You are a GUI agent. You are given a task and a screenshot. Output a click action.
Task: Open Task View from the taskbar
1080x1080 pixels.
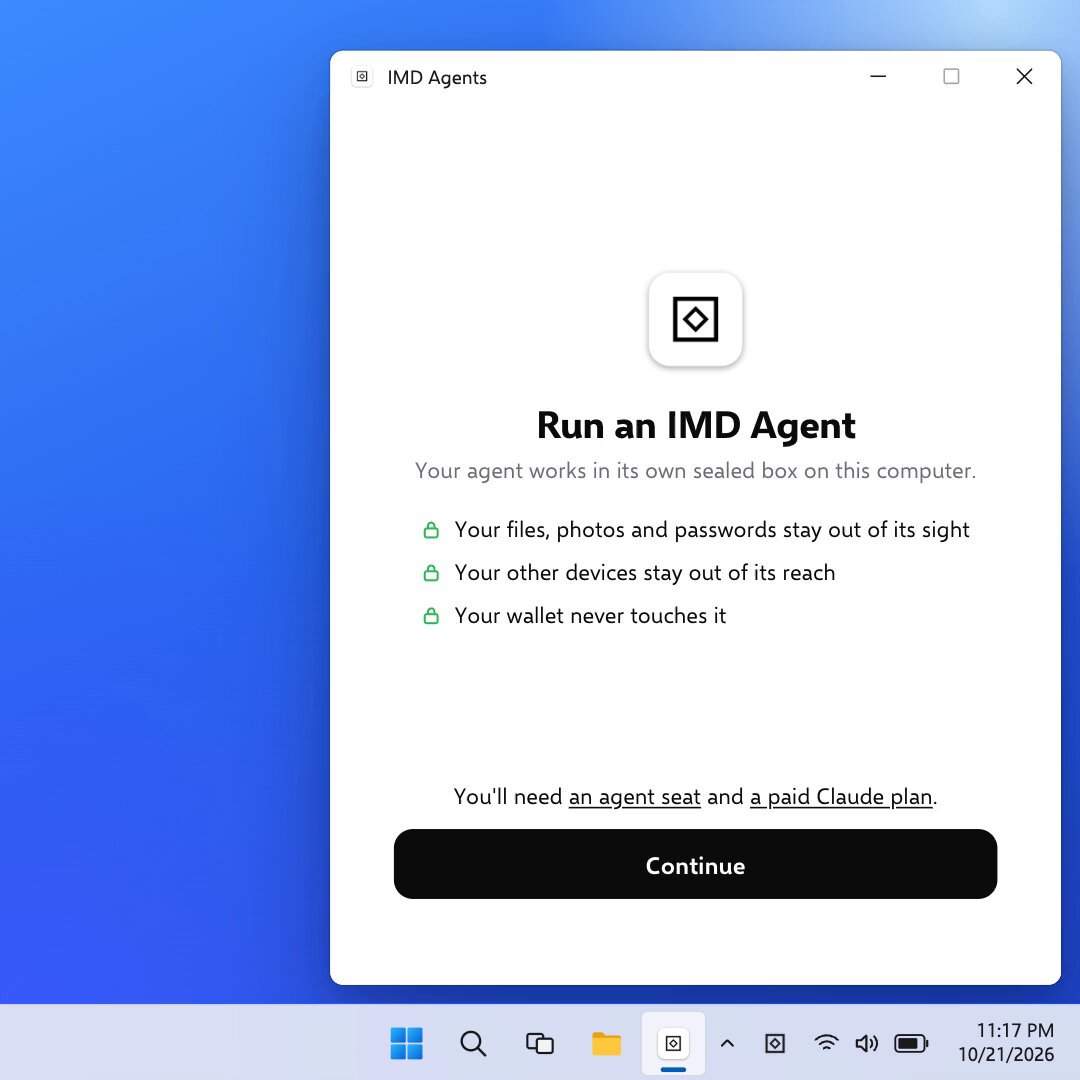[x=539, y=1043]
